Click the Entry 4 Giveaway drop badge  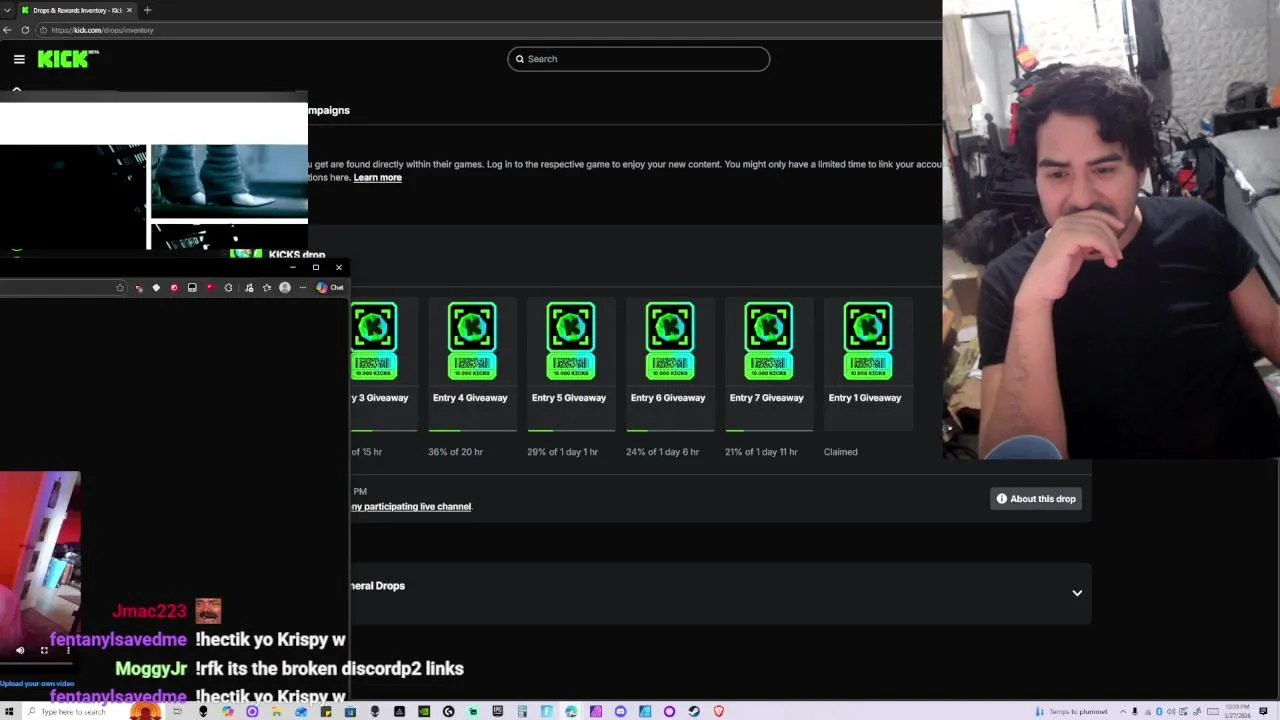click(471, 341)
